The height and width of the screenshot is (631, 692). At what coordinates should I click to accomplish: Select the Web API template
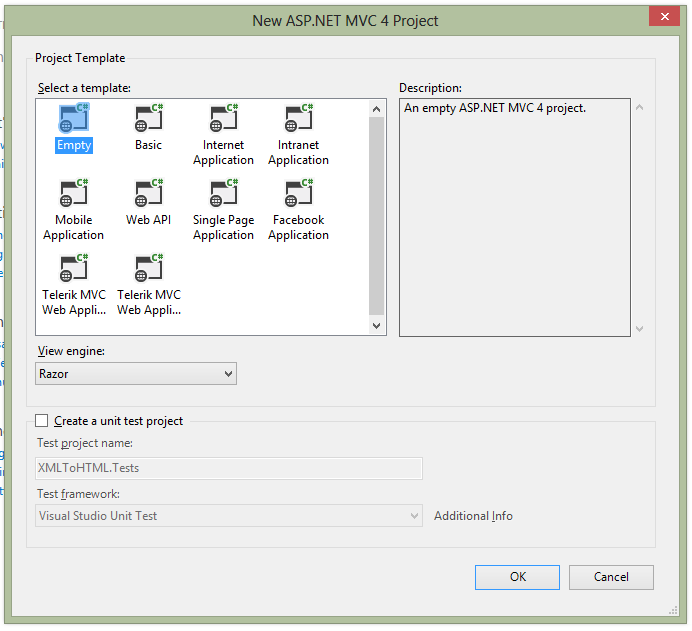pos(149,203)
